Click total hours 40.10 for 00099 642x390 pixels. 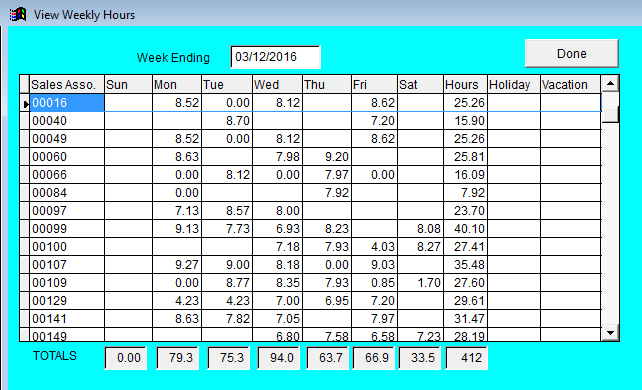(466, 229)
